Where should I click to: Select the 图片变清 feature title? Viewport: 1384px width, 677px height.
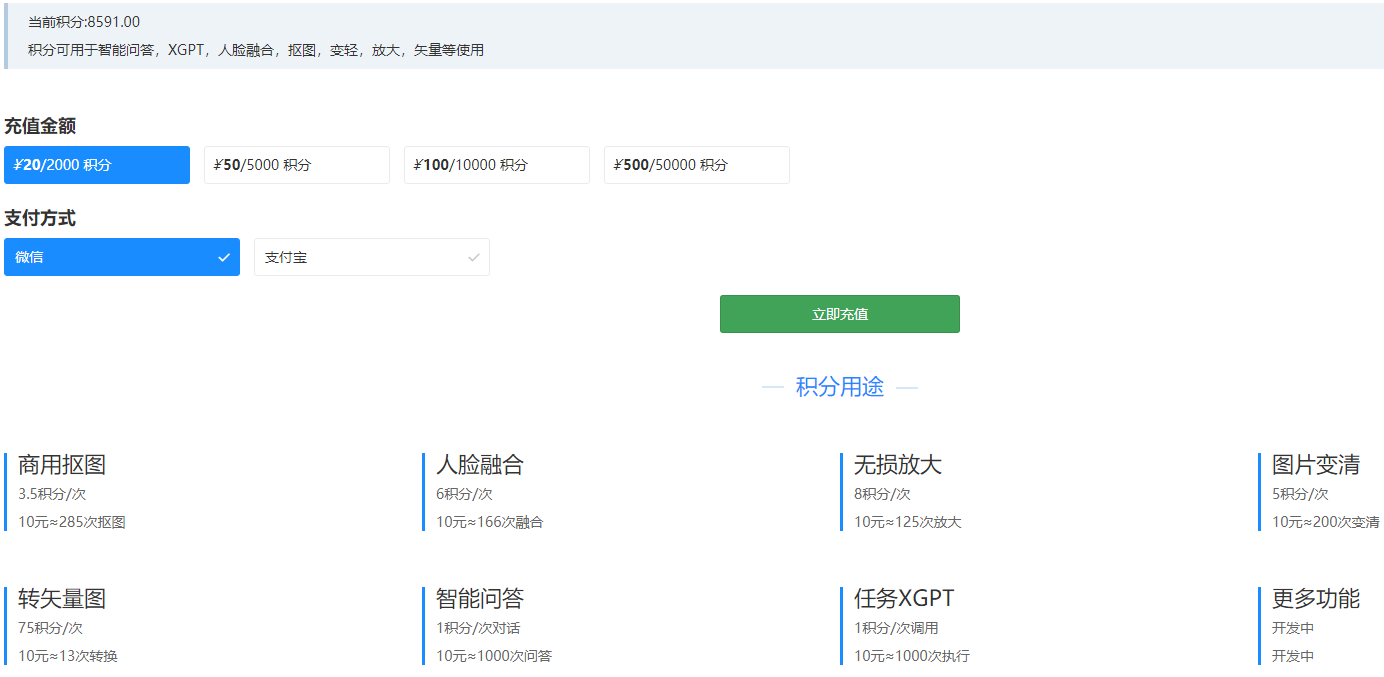(1315, 465)
